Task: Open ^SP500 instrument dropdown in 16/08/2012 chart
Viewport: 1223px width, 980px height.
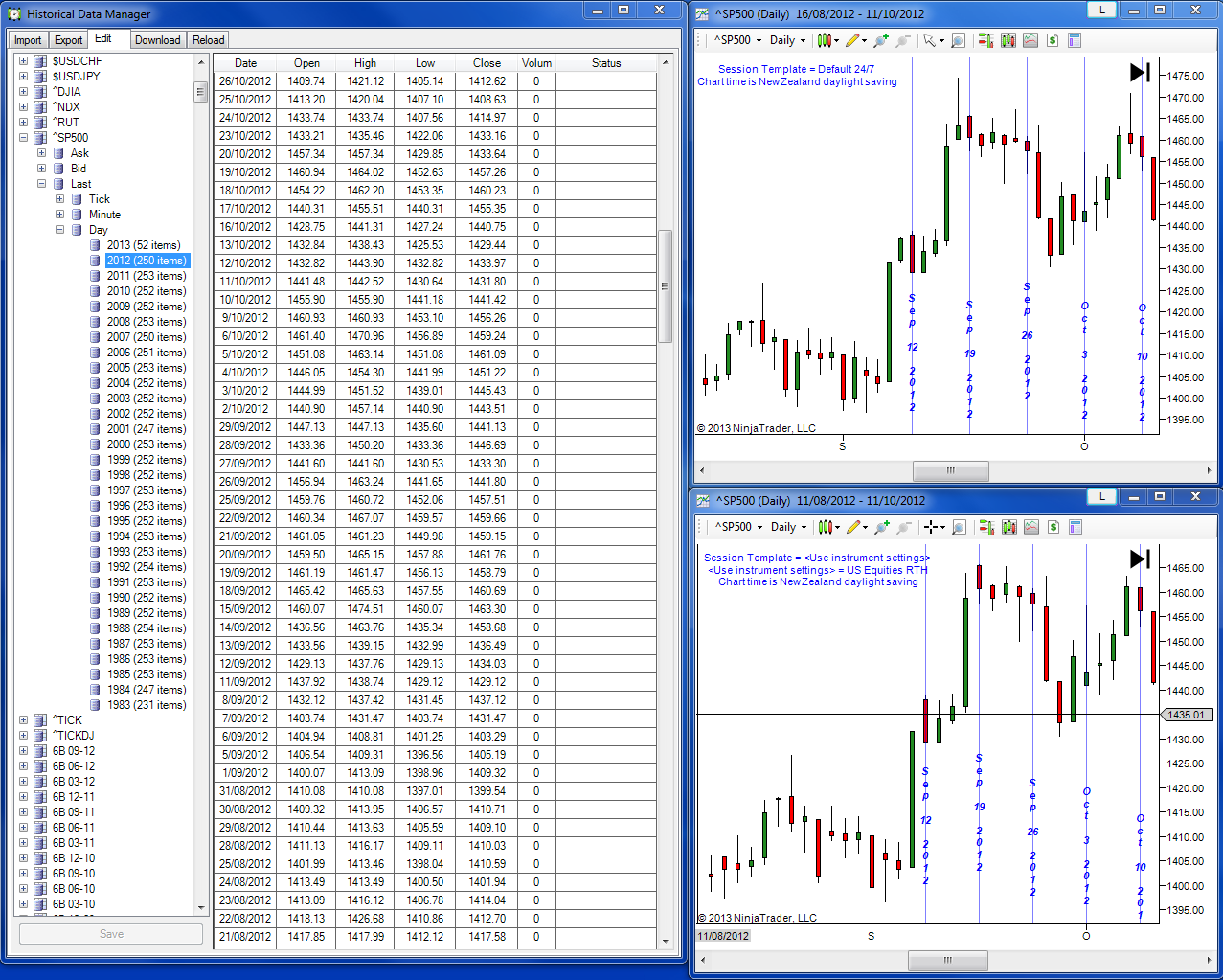Action: (x=737, y=40)
